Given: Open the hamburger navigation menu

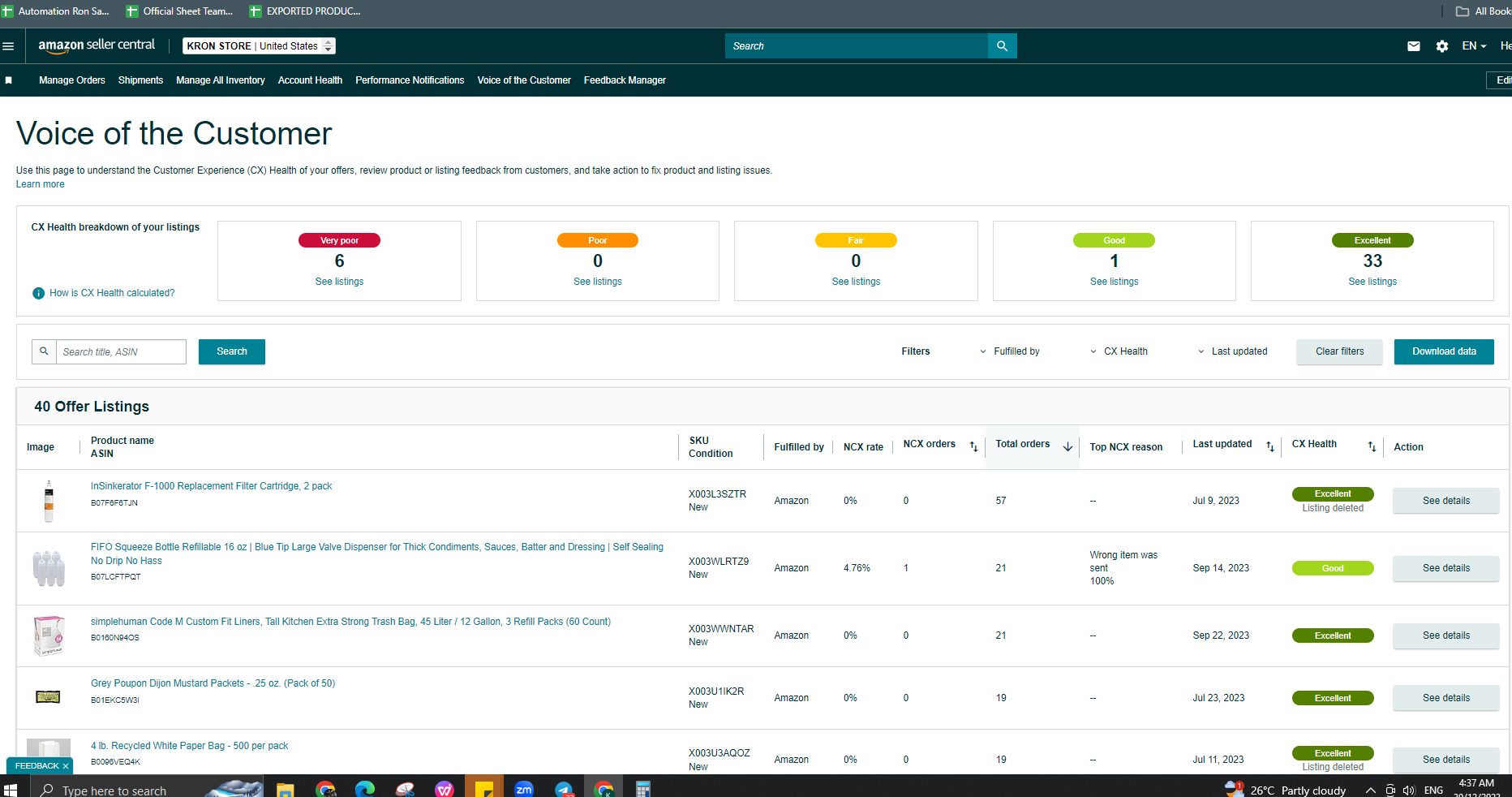Looking at the screenshot, I should click(x=8, y=46).
